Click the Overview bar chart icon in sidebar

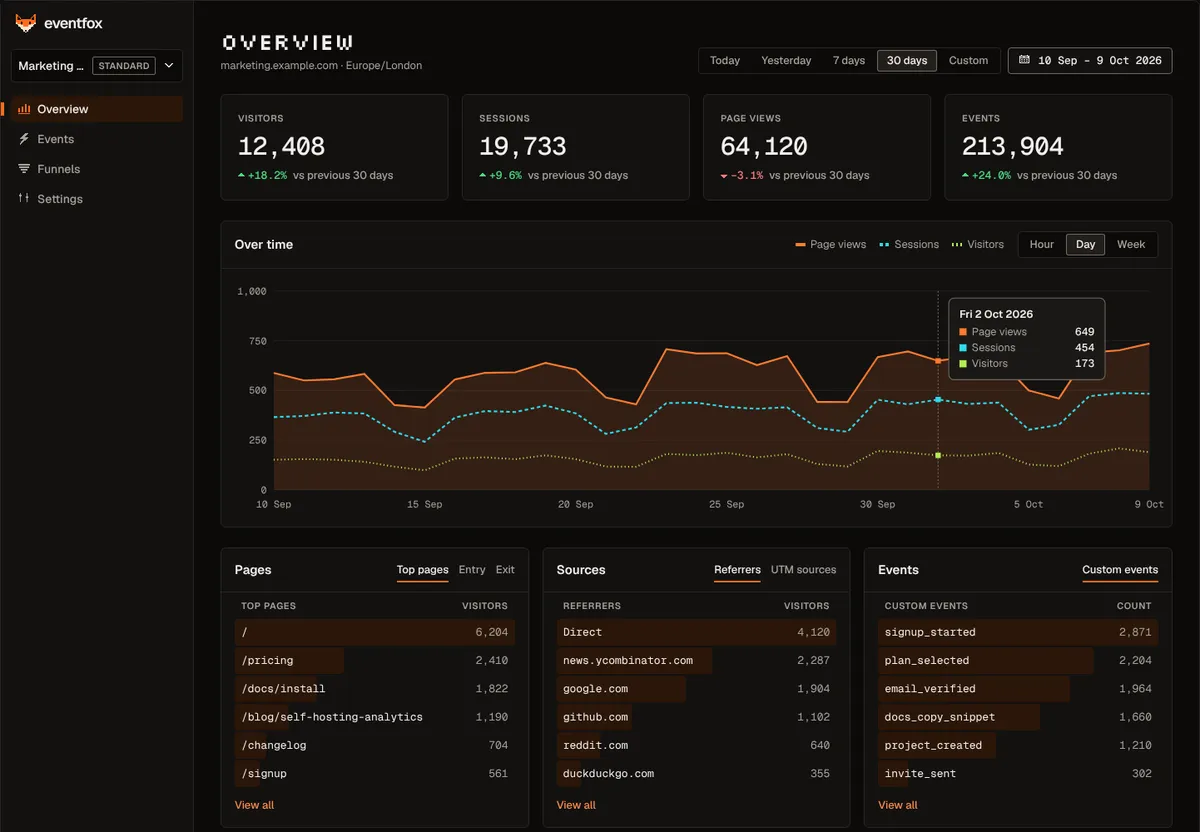[x=24, y=109]
